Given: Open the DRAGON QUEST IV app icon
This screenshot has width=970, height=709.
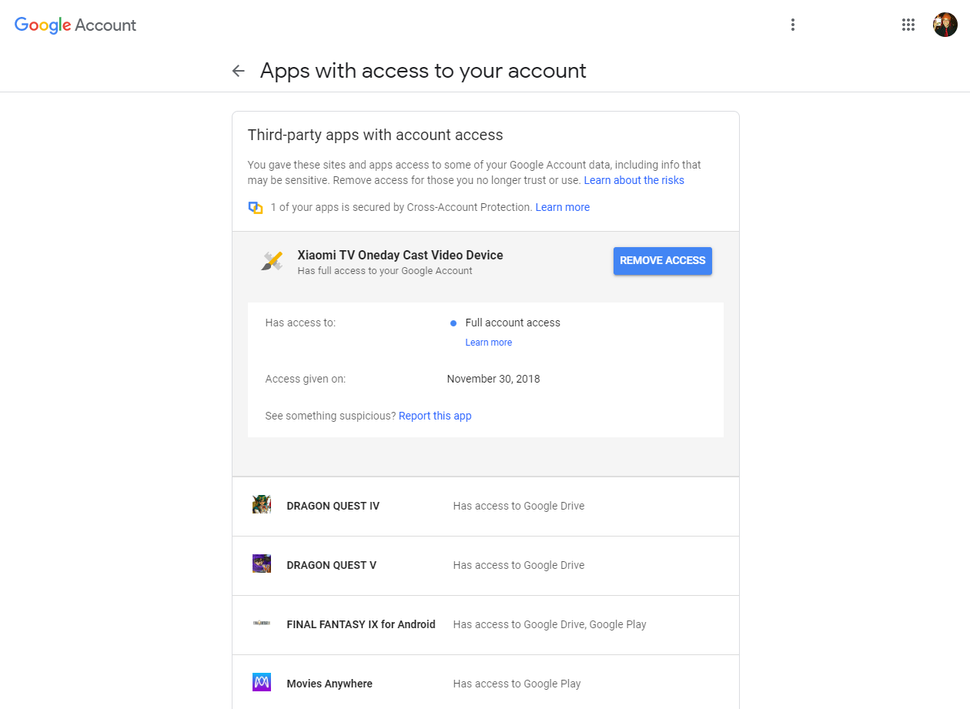Looking at the screenshot, I should (261, 505).
